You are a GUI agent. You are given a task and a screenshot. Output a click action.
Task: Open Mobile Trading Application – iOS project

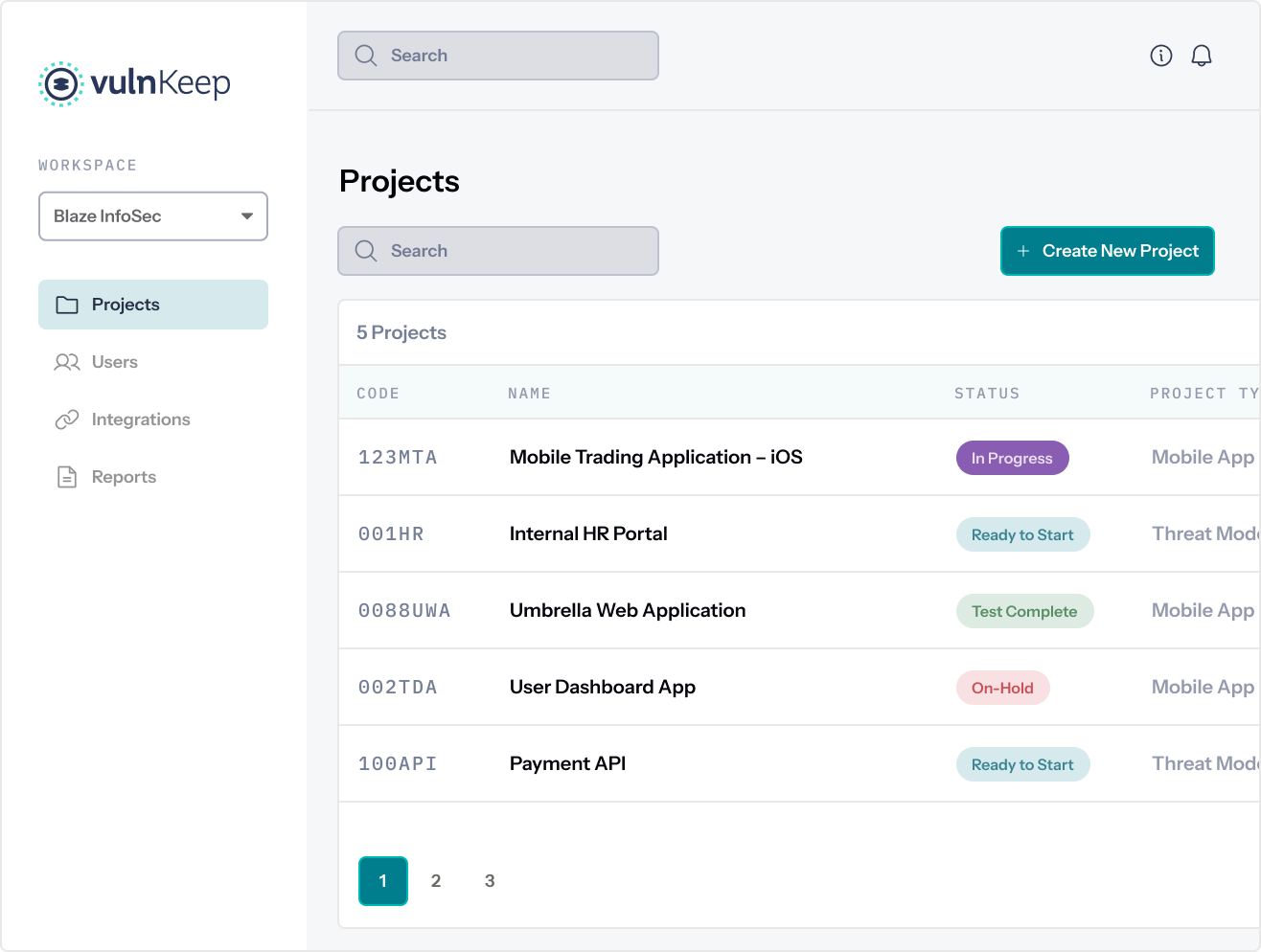click(x=656, y=458)
